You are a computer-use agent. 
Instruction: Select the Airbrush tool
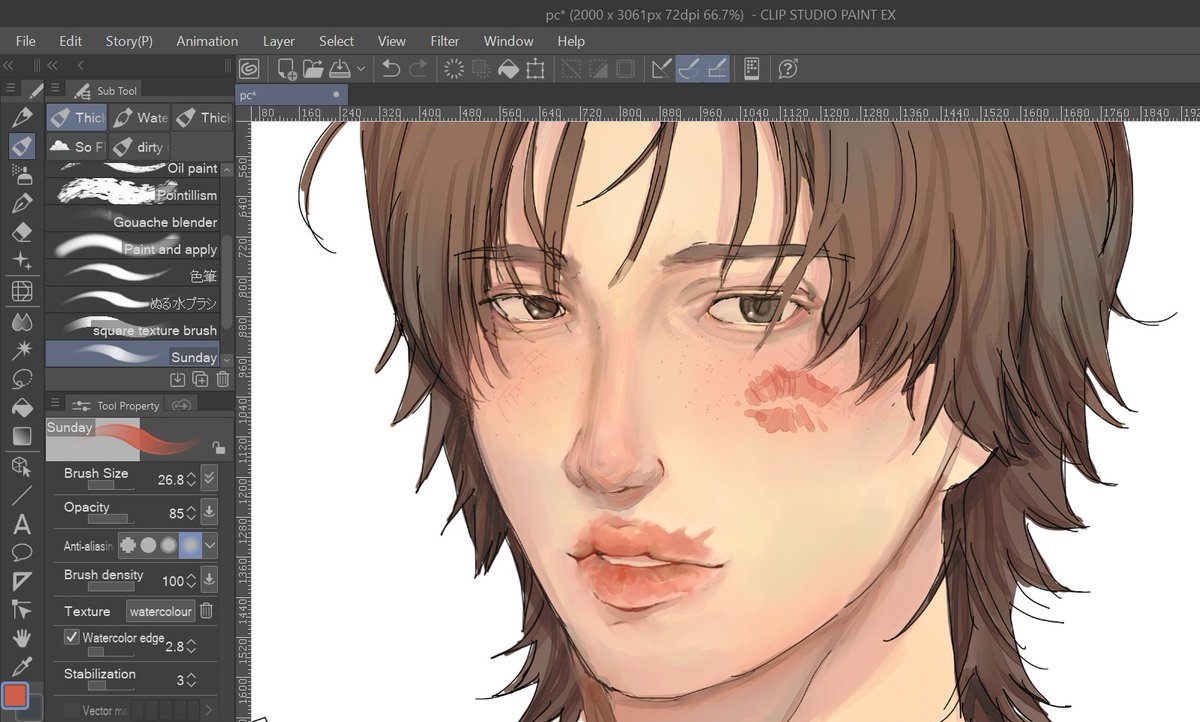click(22, 175)
